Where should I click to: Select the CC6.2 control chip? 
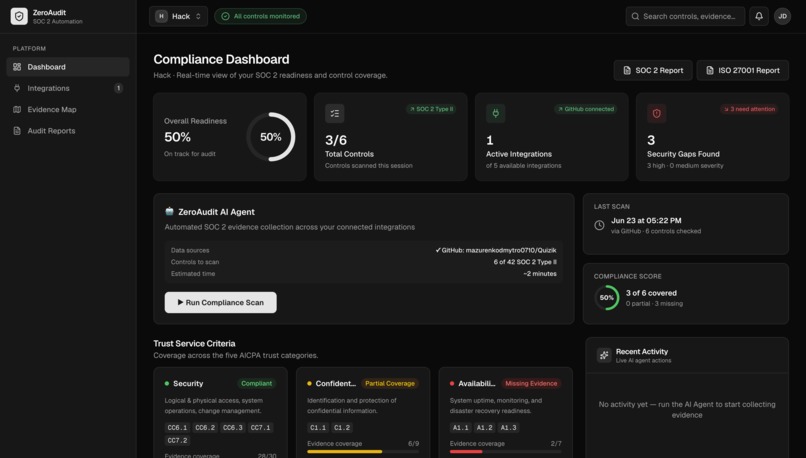(x=205, y=428)
